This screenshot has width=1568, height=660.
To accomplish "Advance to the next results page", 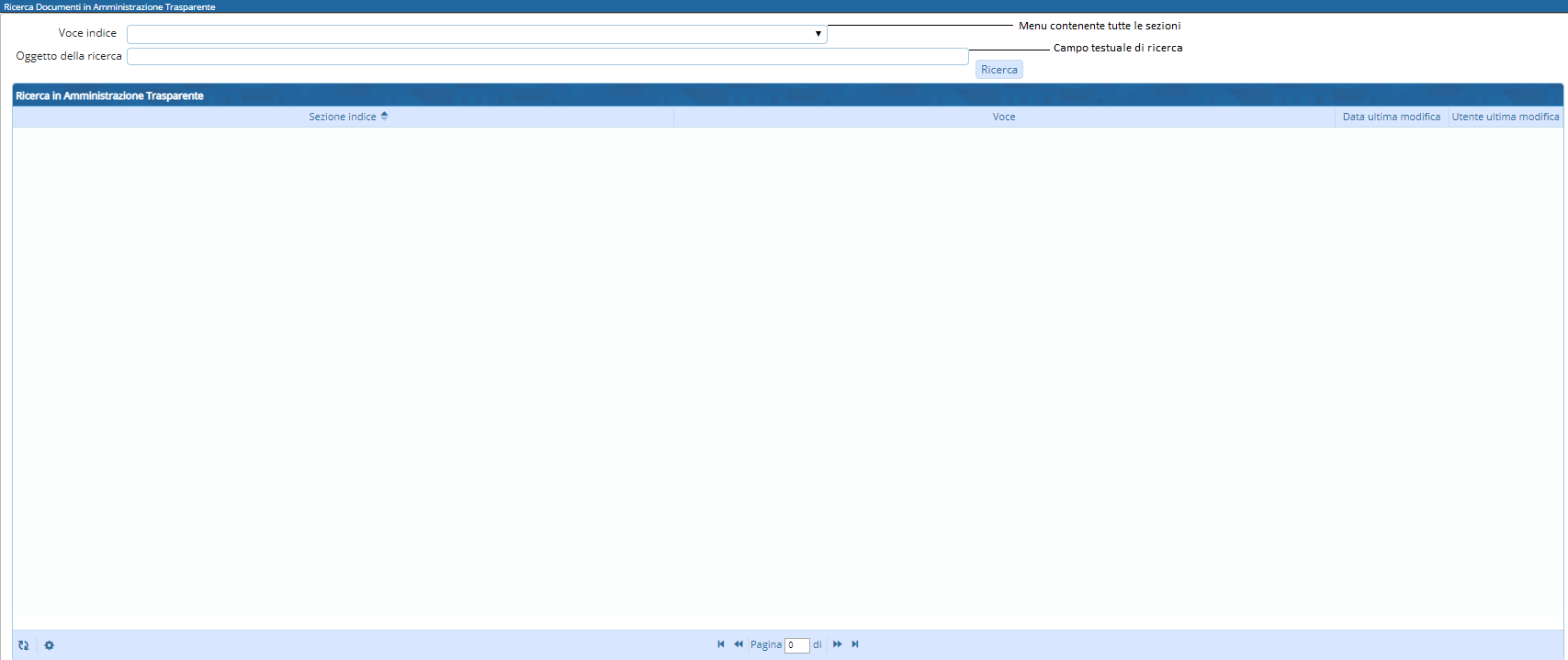I will coord(838,644).
